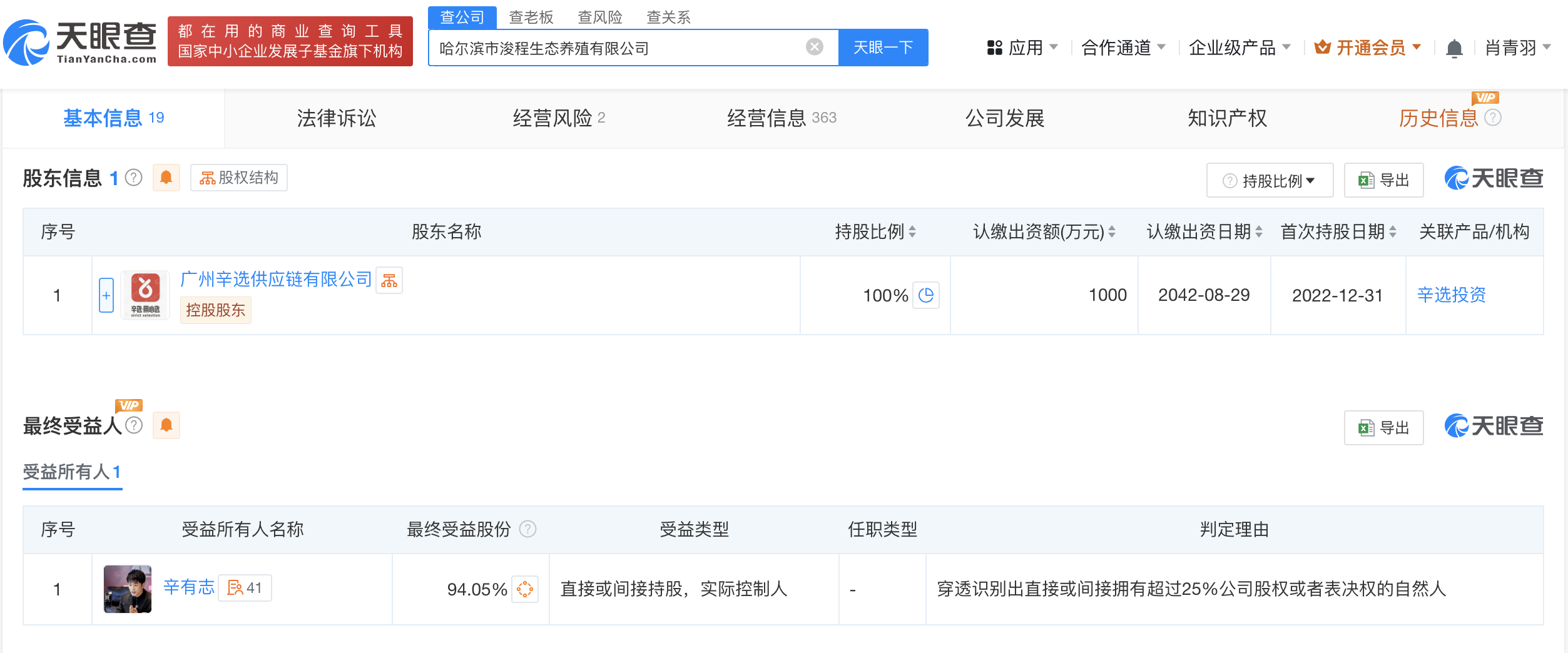Select the 基本信息 tab
The width and height of the screenshot is (1568, 653).
coord(113,118)
